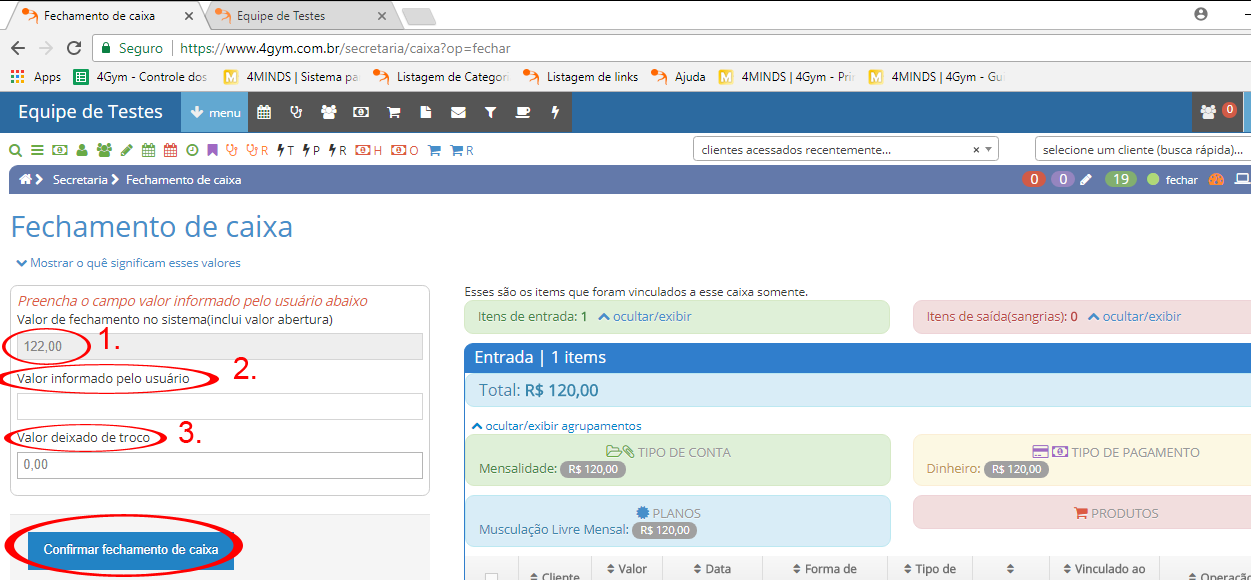Click the envelope mail icon in navbar
This screenshot has width=1251, height=580.
(458, 113)
